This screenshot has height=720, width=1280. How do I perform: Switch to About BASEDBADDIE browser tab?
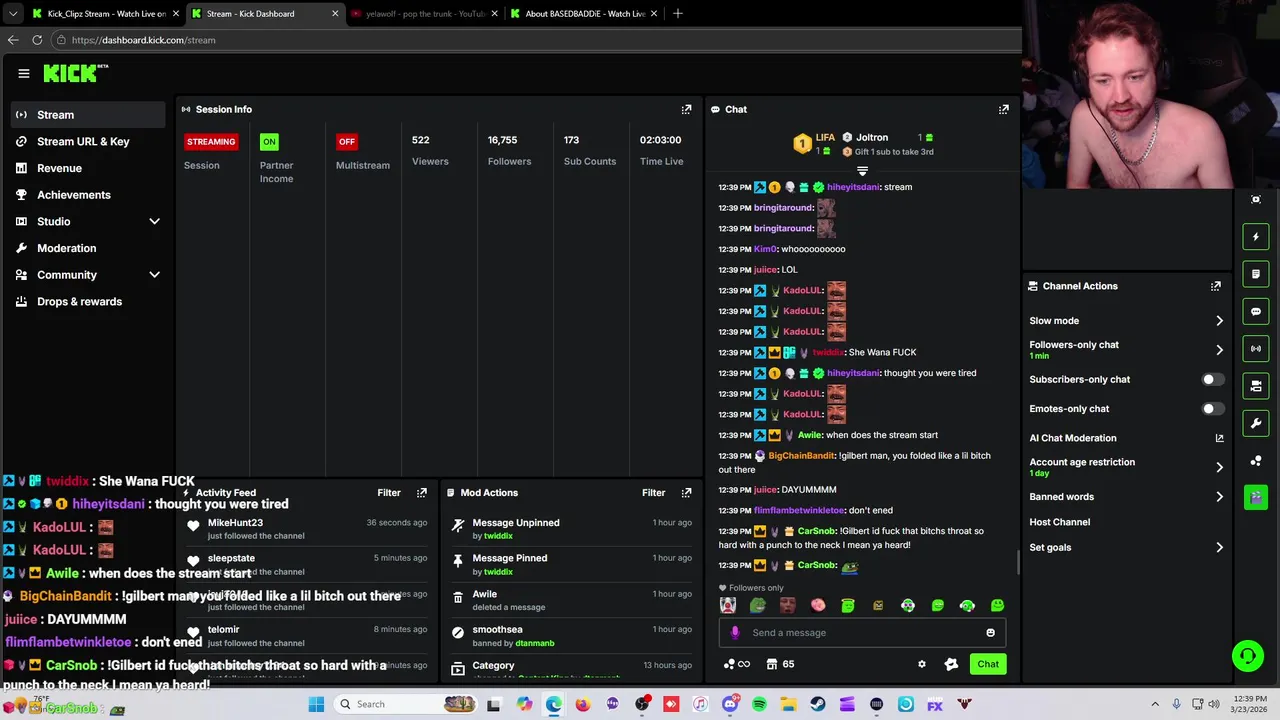pyautogui.click(x=583, y=14)
